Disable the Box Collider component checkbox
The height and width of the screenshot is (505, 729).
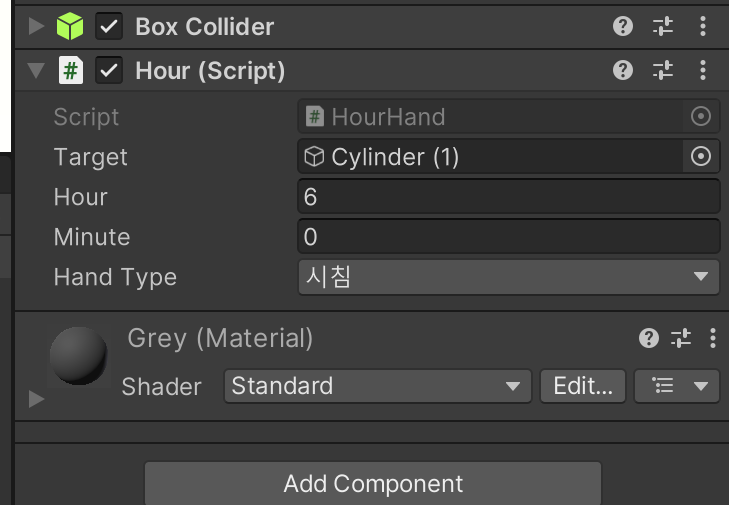pos(108,26)
